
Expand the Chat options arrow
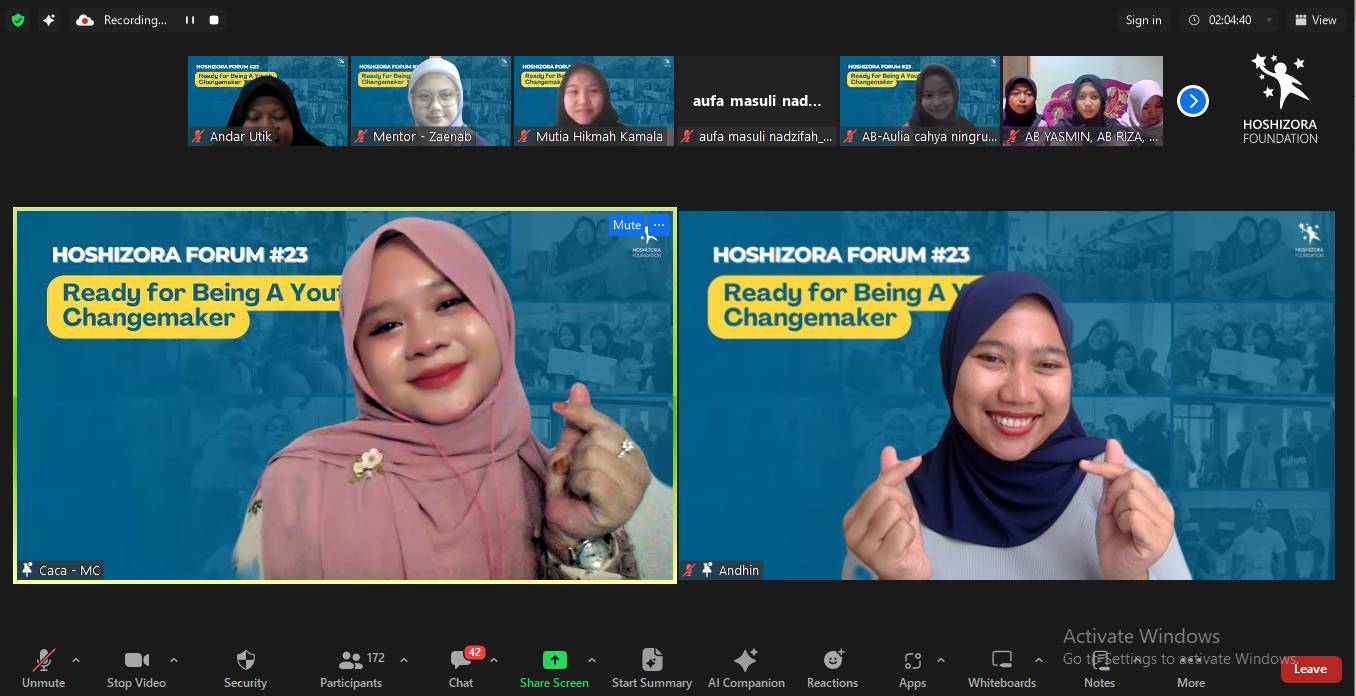(x=494, y=660)
